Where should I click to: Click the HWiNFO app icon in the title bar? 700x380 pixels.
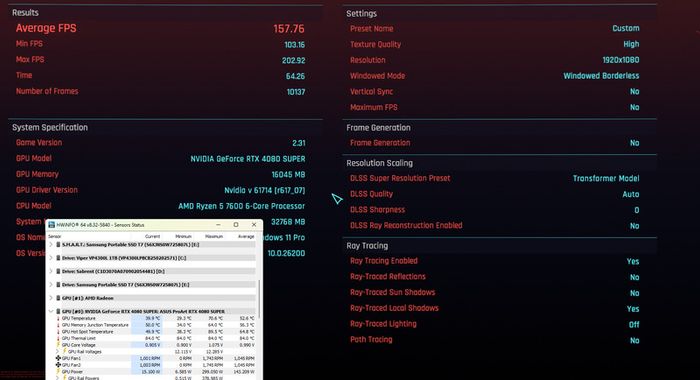click(51, 225)
